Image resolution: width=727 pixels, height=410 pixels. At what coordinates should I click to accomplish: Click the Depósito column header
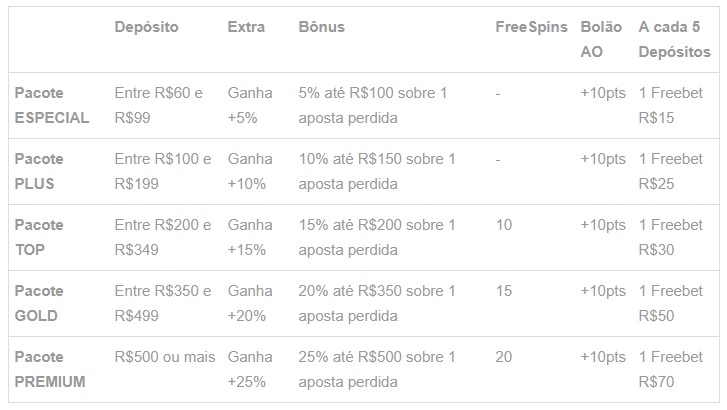pyautogui.click(x=147, y=27)
